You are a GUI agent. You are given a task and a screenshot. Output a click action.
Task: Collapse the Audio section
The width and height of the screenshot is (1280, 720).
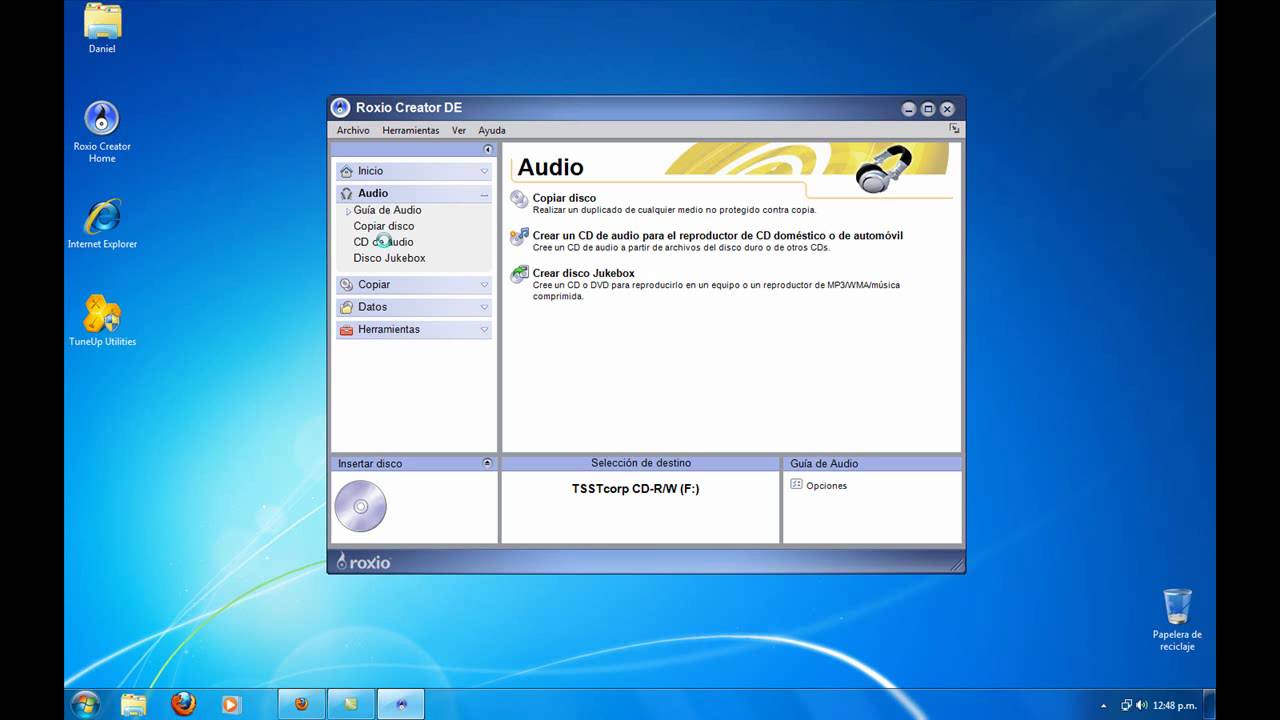click(414, 193)
